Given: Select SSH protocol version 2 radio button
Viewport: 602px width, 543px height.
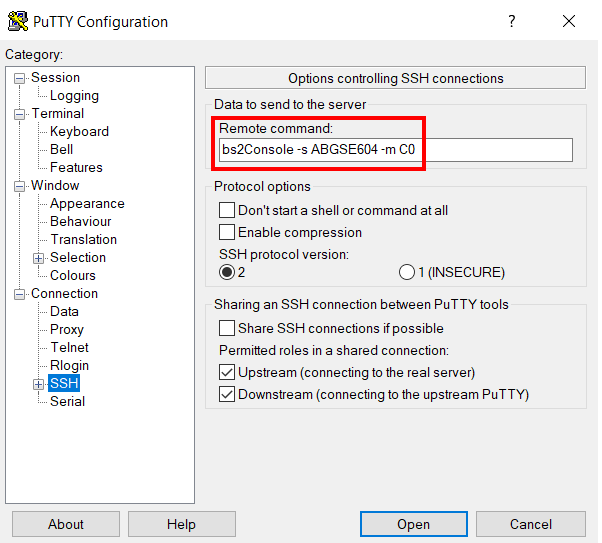Looking at the screenshot, I should click(x=227, y=272).
